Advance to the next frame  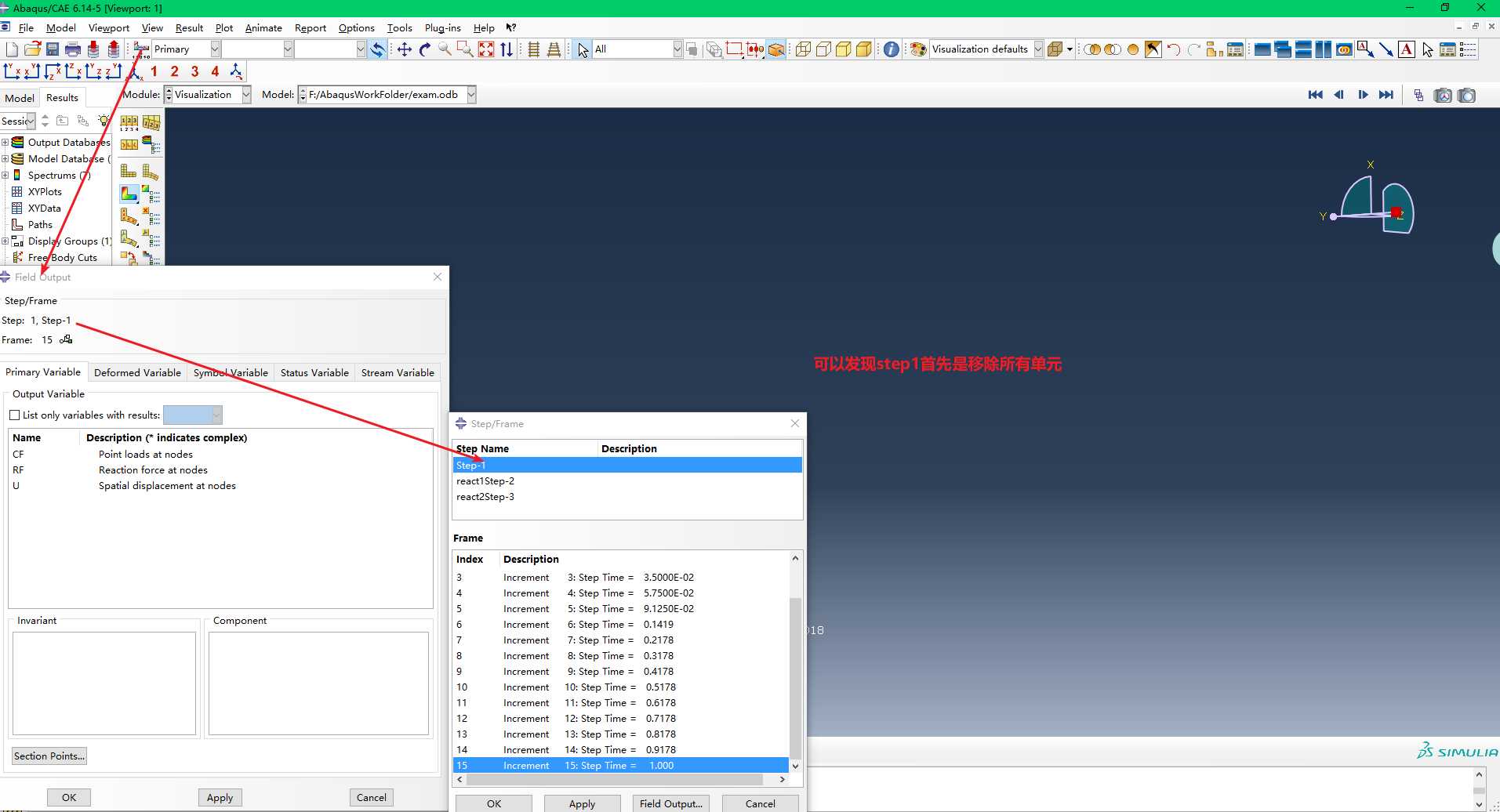(x=1363, y=95)
